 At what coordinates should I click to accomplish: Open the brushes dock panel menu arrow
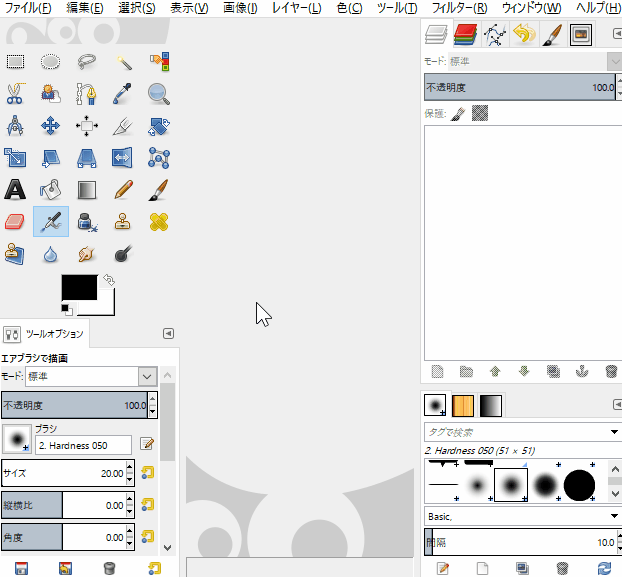coord(617,404)
